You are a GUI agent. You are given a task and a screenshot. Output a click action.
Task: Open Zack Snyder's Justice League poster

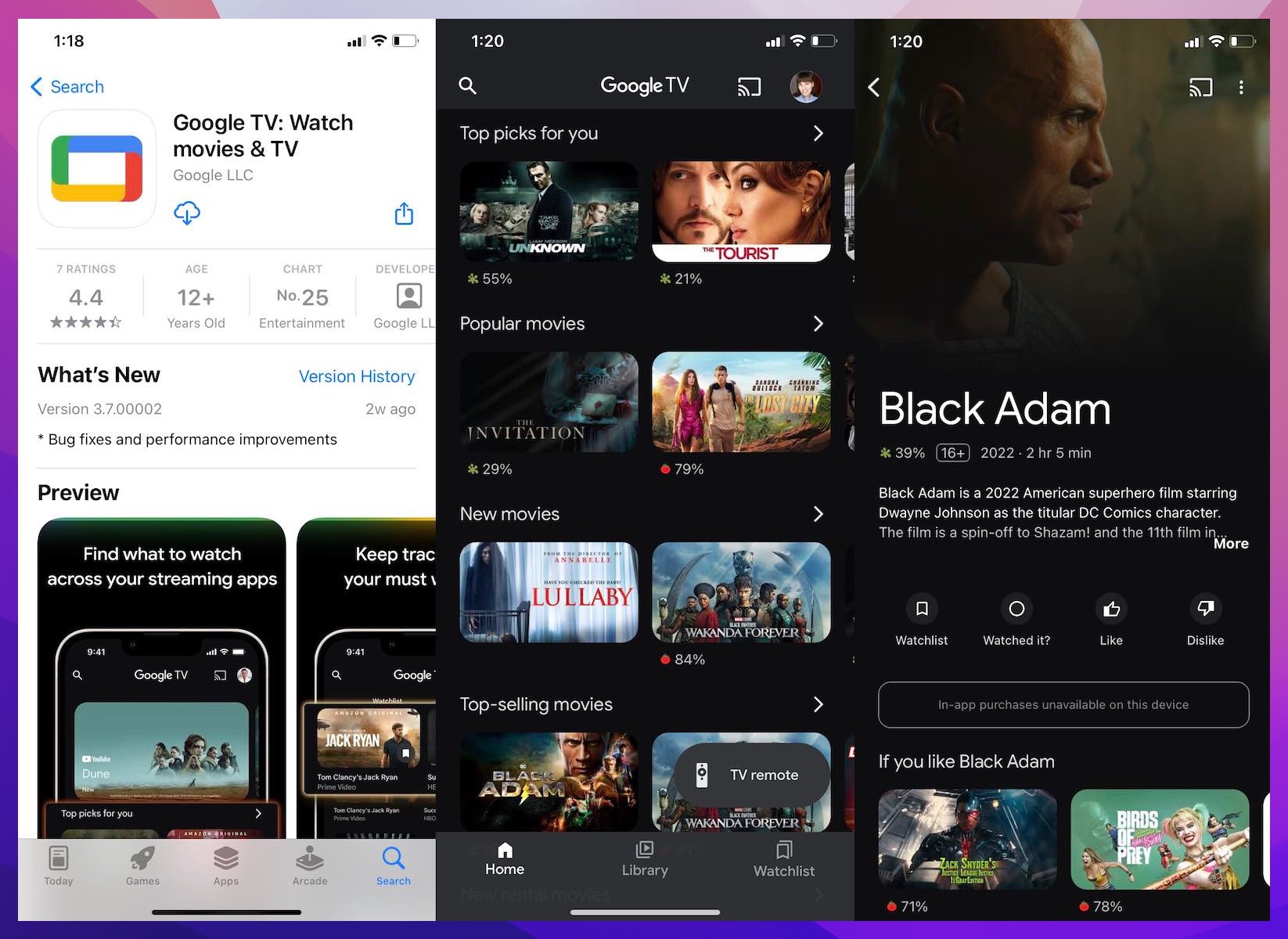point(967,839)
